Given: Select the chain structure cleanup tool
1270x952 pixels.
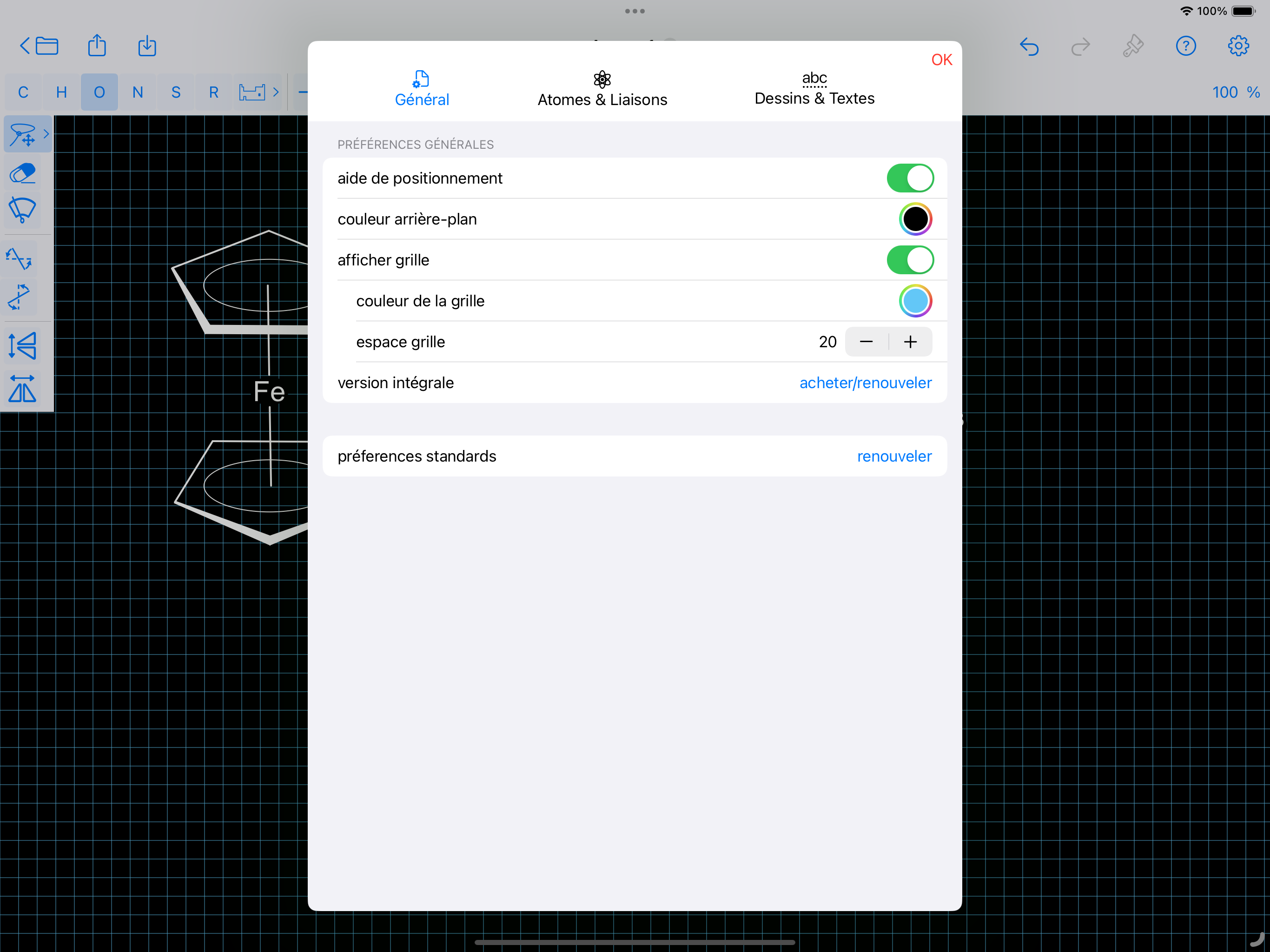Looking at the screenshot, I should click(x=19, y=258).
